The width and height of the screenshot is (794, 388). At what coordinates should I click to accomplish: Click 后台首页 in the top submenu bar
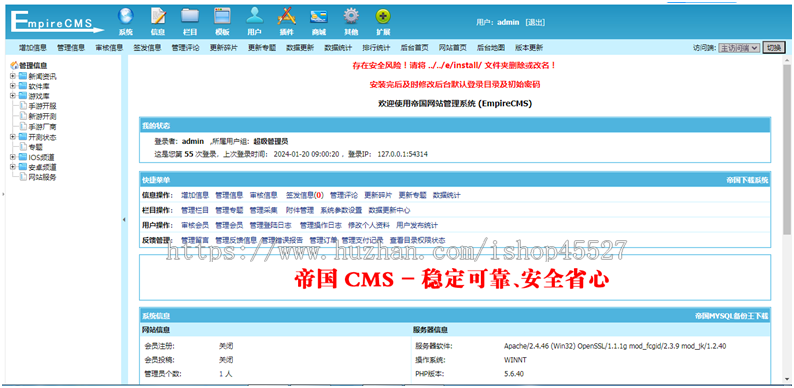click(x=414, y=48)
